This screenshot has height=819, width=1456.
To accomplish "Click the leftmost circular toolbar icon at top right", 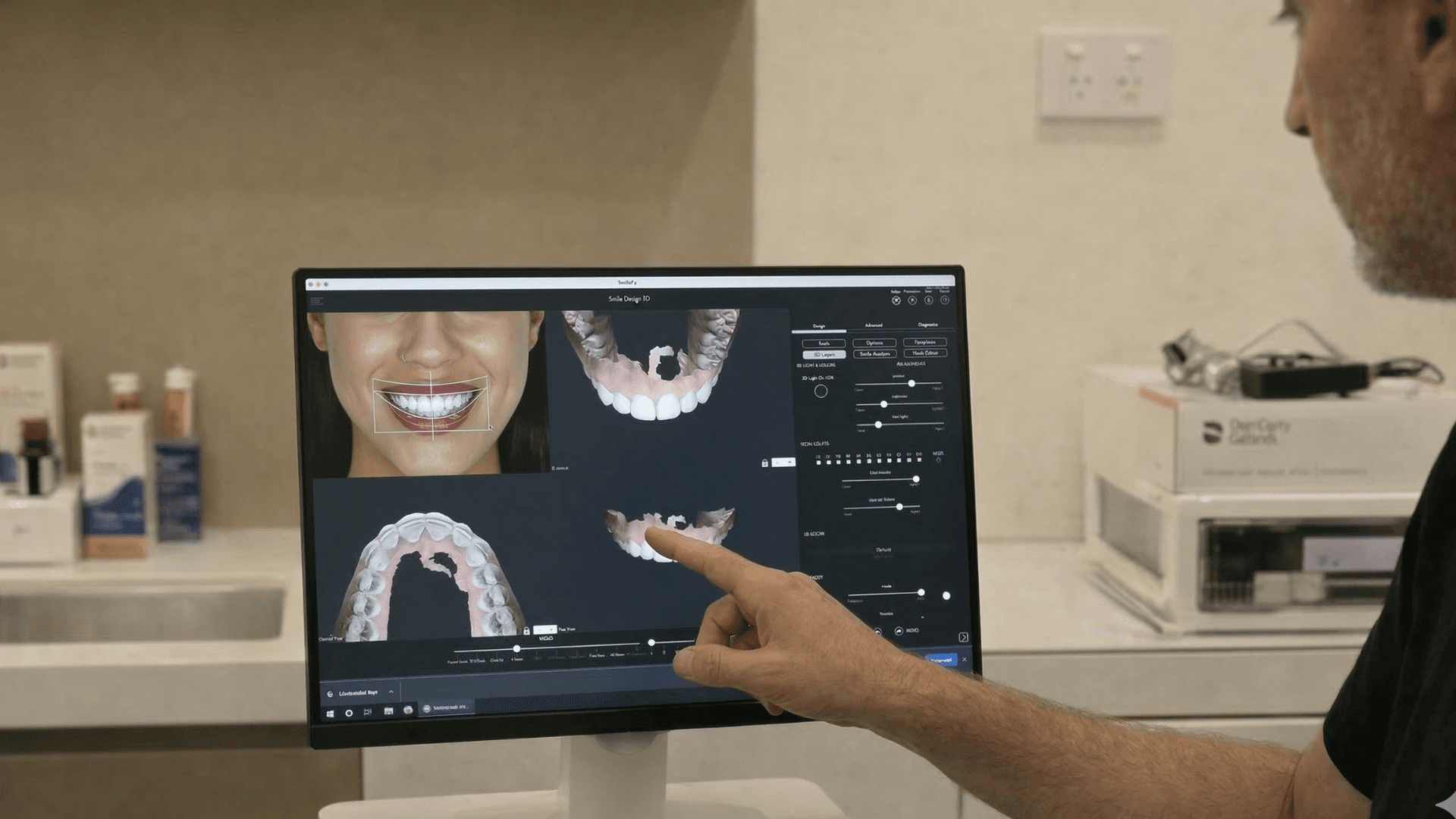I will tap(896, 301).
